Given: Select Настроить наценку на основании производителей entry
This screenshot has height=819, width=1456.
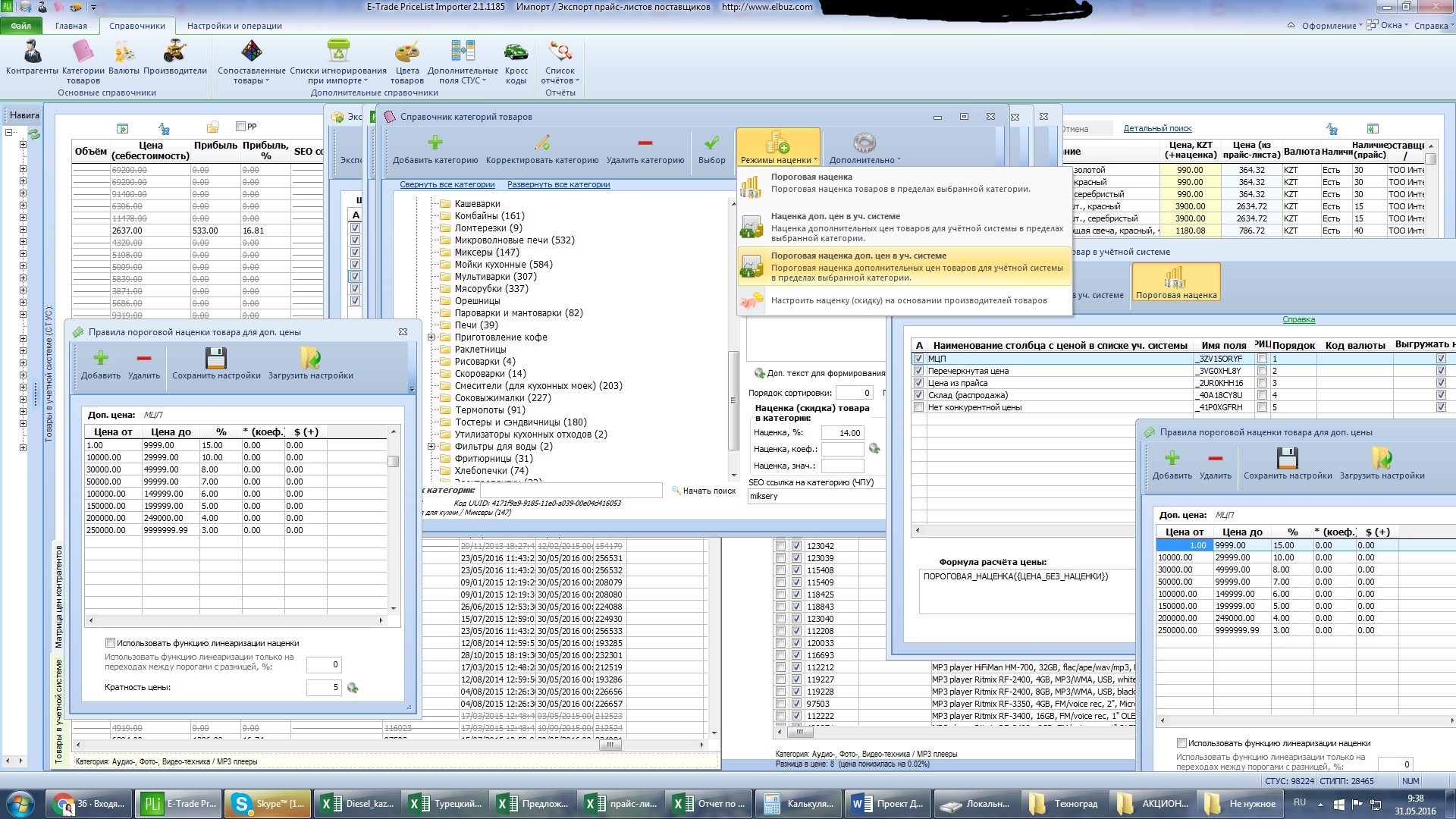Looking at the screenshot, I should (904, 300).
